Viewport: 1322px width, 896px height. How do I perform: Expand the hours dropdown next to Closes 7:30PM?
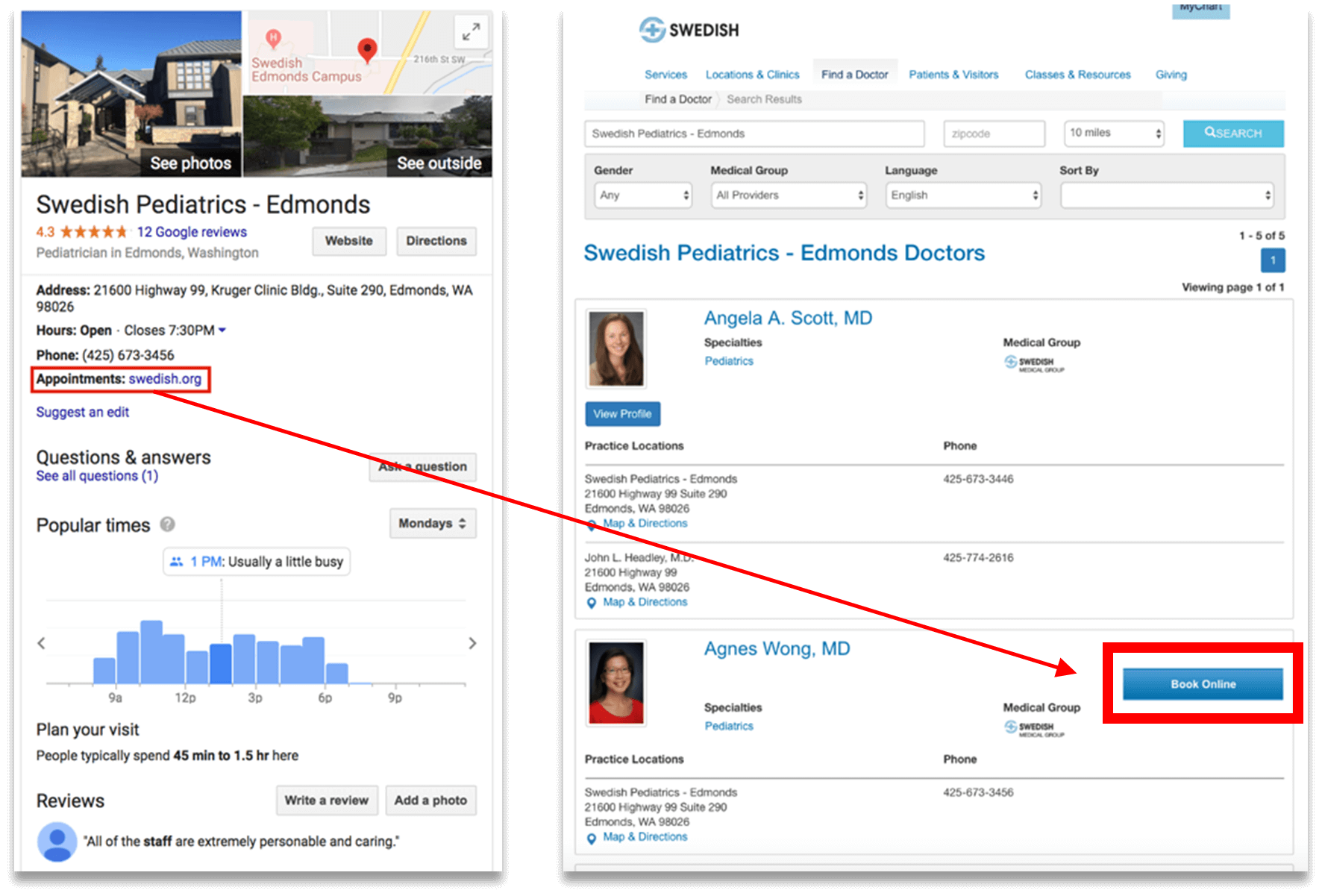pos(222,330)
